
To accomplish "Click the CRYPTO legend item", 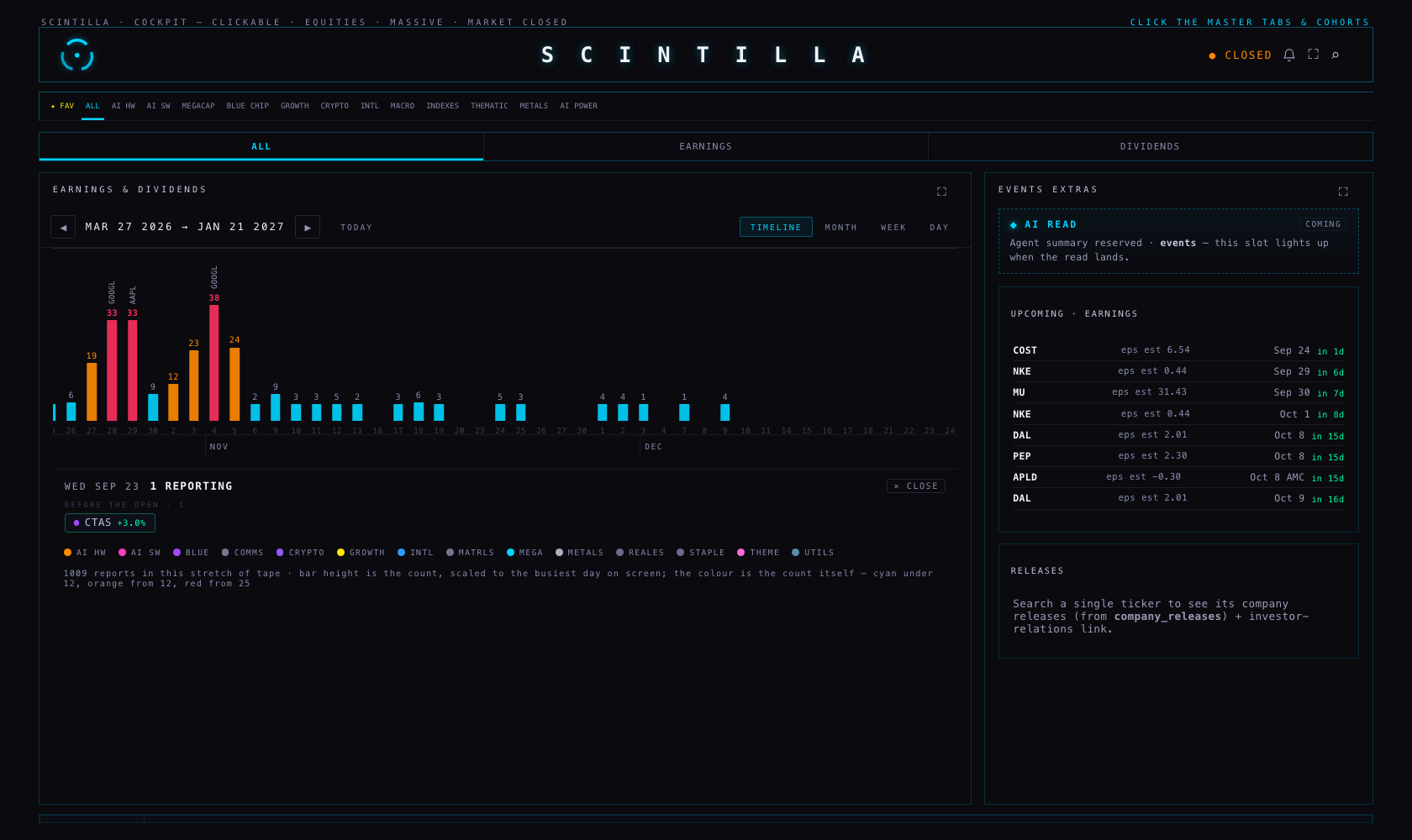I will pyautogui.click(x=300, y=553).
